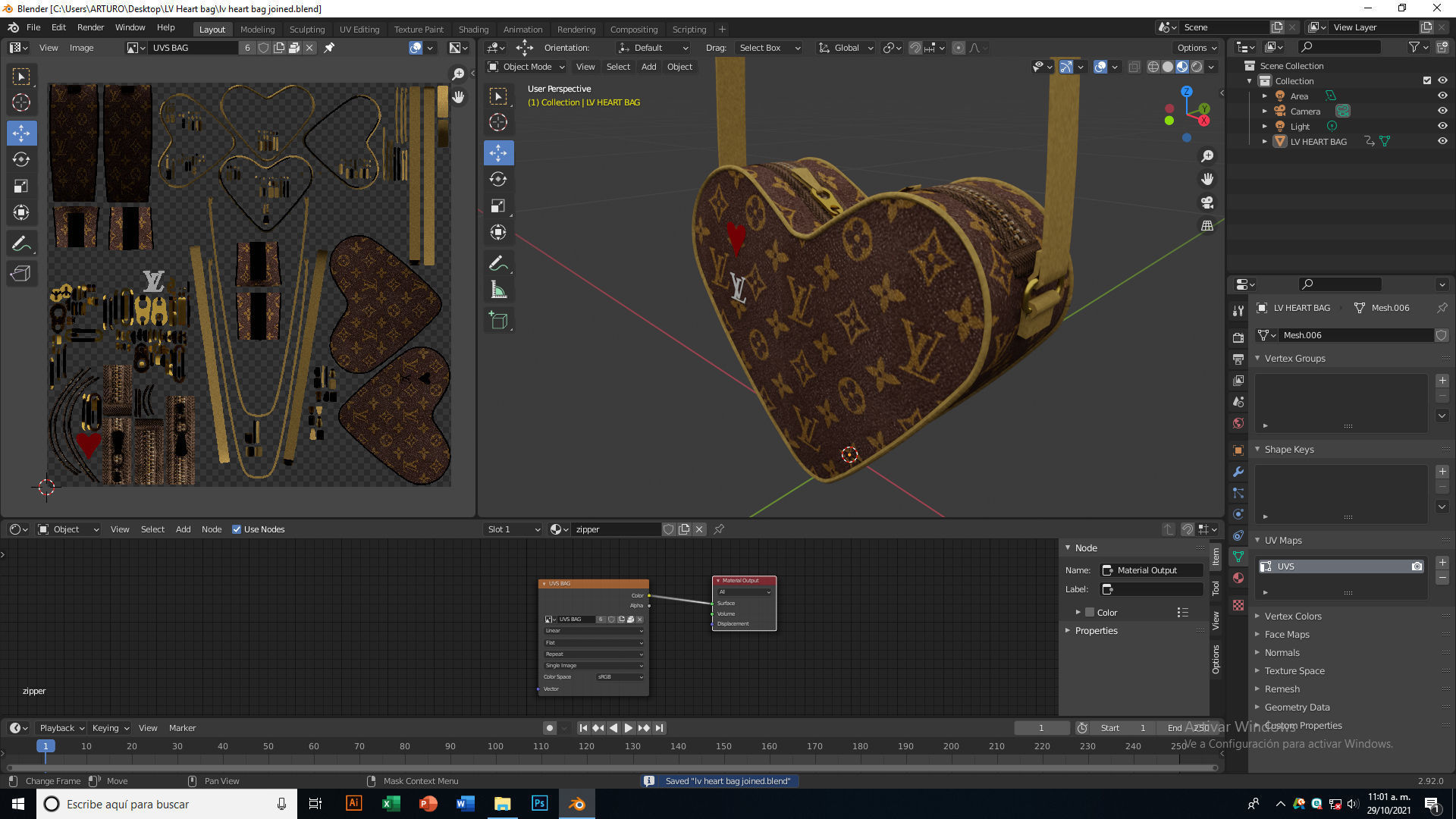Click the viewport zoom magnifier icon
The height and width of the screenshot is (819, 1456).
click(x=1207, y=155)
